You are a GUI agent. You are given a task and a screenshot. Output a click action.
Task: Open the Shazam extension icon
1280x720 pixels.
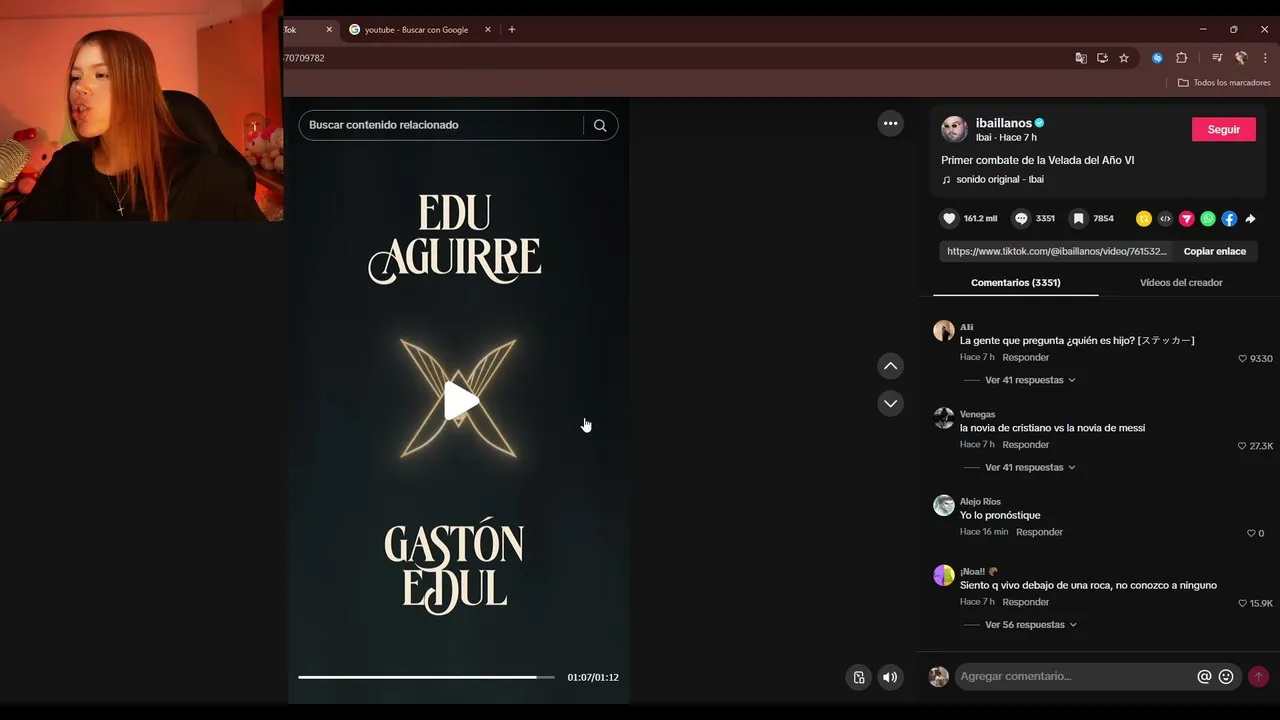point(1157,58)
